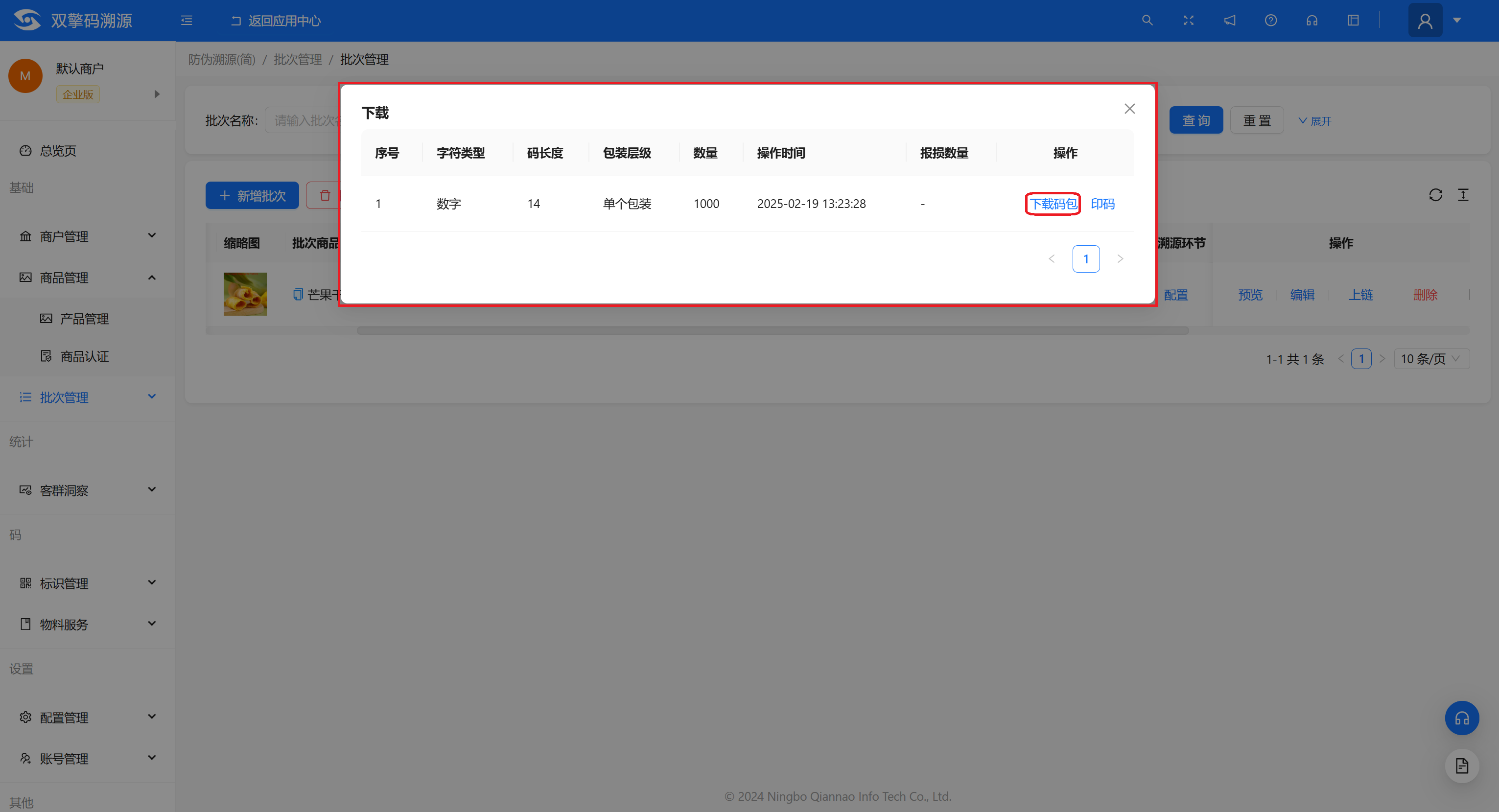The image size is (1499, 812).
Task: Close the 下载 dialog
Action: [x=1129, y=109]
